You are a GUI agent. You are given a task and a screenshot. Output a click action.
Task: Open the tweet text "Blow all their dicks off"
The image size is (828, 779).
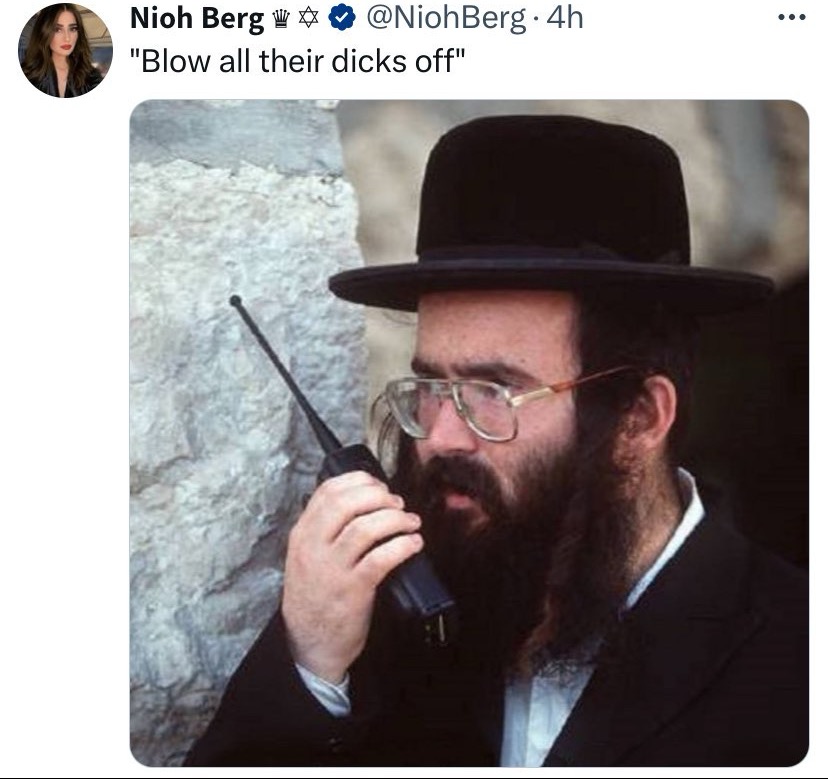[297, 61]
